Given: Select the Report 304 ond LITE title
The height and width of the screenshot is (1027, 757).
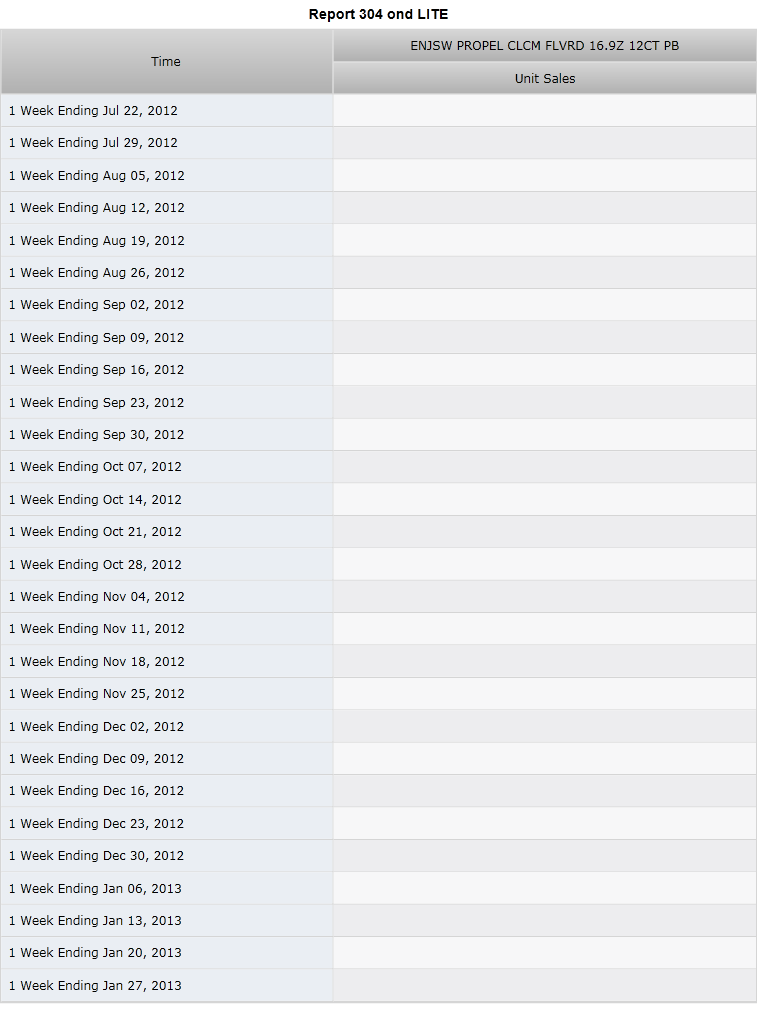Looking at the screenshot, I should [x=378, y=14].
